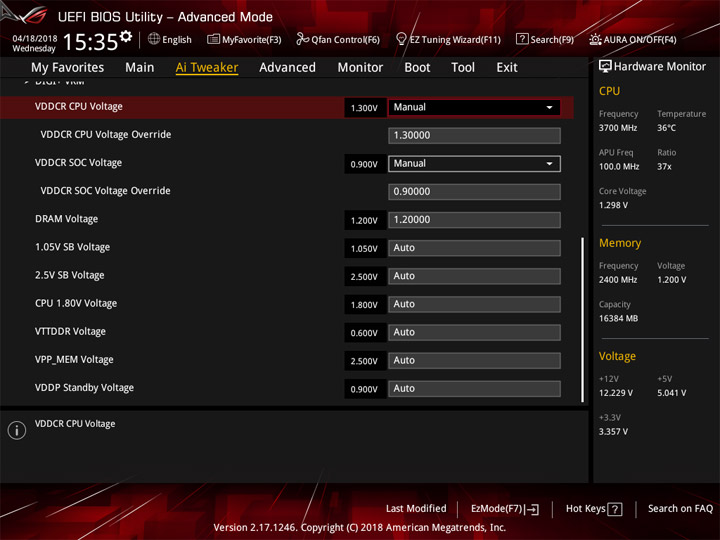Select the VTTDDR Voltage label
This screenshot has height=540, width=720.
tap(70, 332)
